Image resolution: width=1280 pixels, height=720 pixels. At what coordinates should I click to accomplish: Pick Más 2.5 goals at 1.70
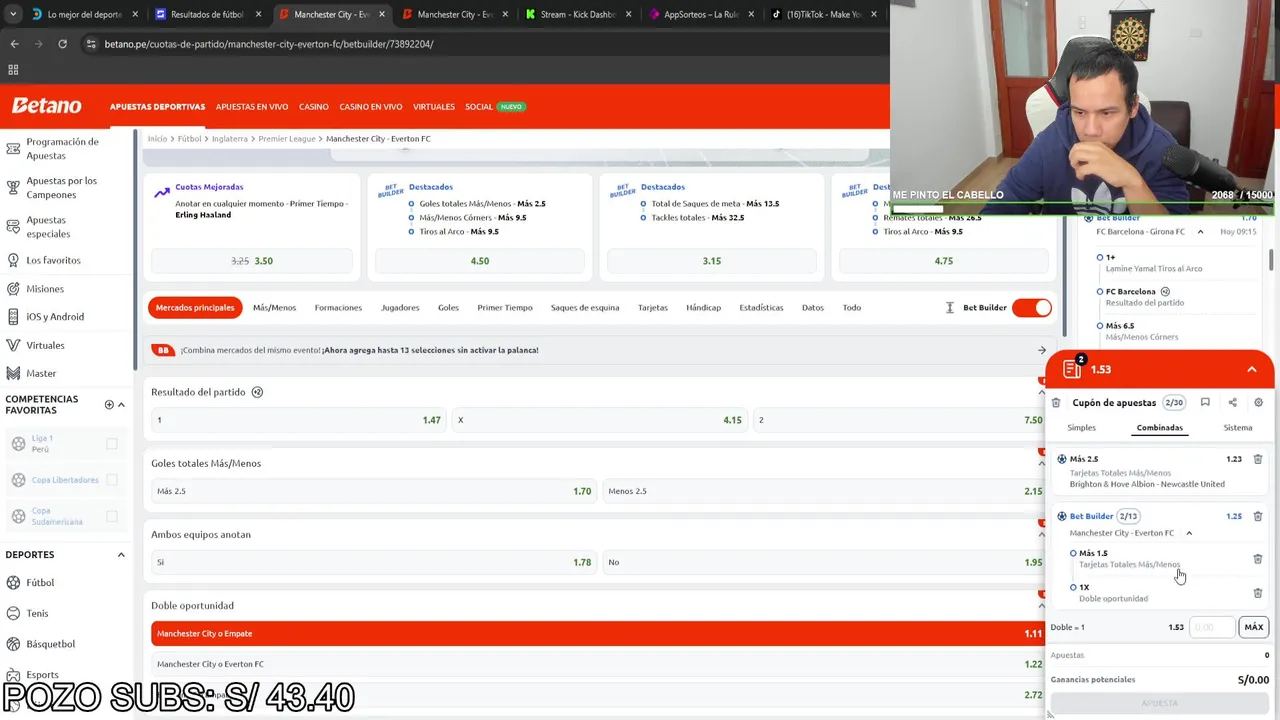pyautogui.click(x=373, y=491)
